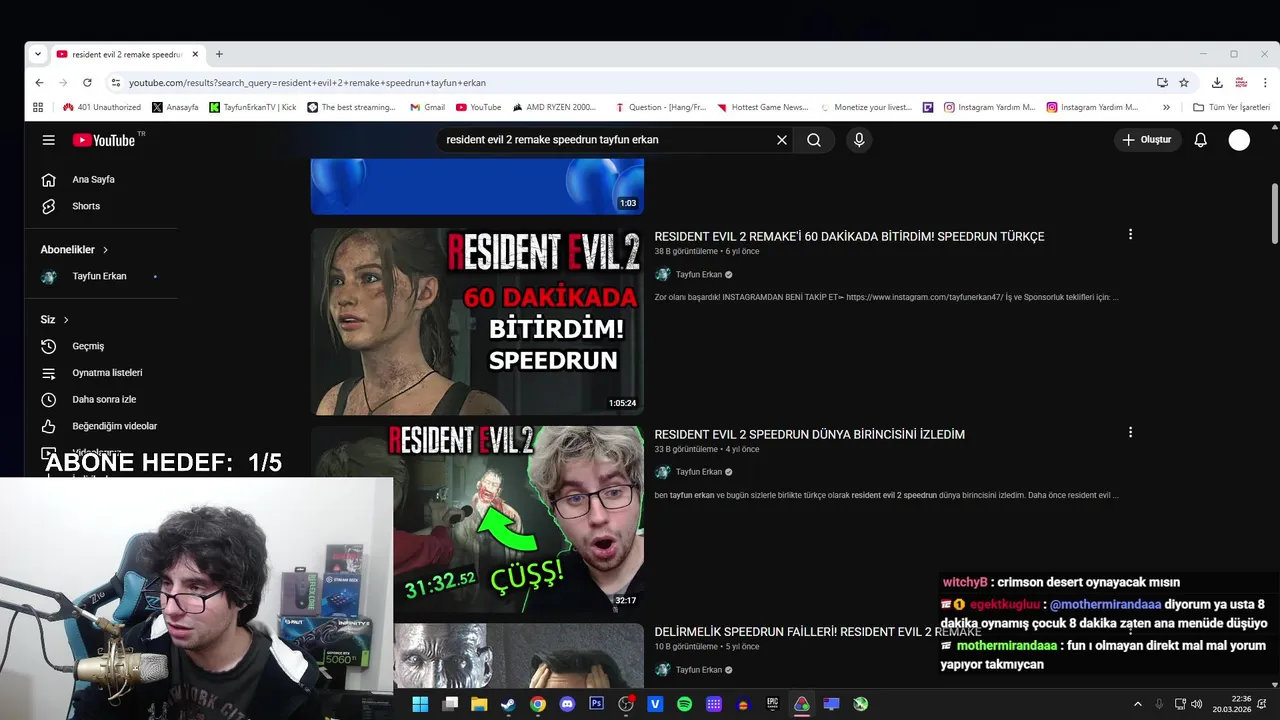Open the Anasayfa bookmark
This screenshot has width=1280, height=720.
(175, 107)
